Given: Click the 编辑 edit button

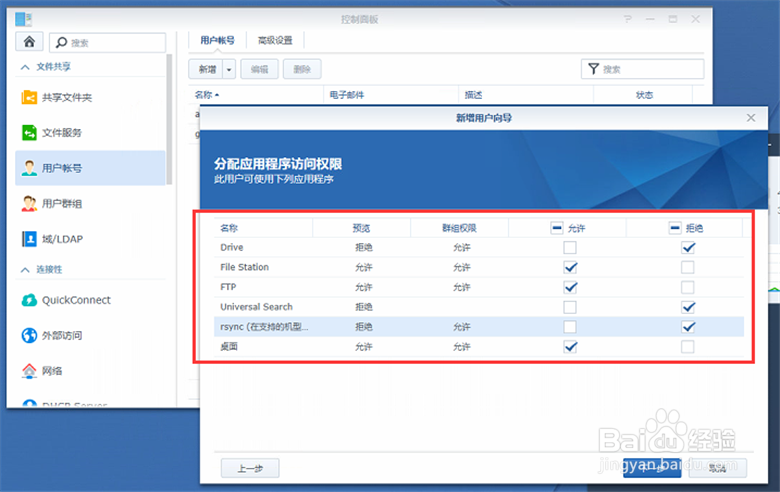Looking at the screenshot, I should tap(259, 69).
